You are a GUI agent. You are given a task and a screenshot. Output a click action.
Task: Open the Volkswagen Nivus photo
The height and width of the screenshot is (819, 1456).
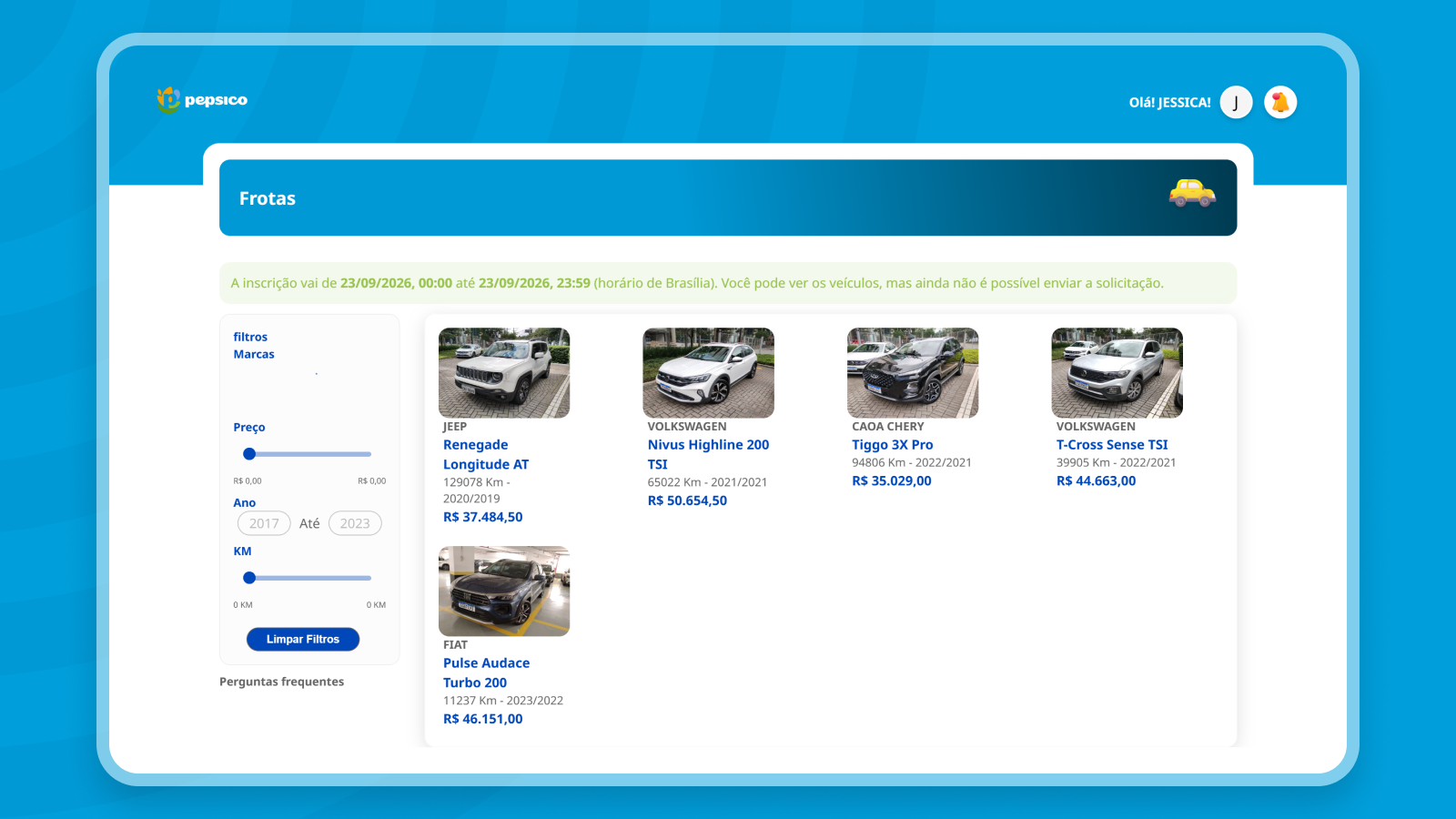(x=708, y=373)
